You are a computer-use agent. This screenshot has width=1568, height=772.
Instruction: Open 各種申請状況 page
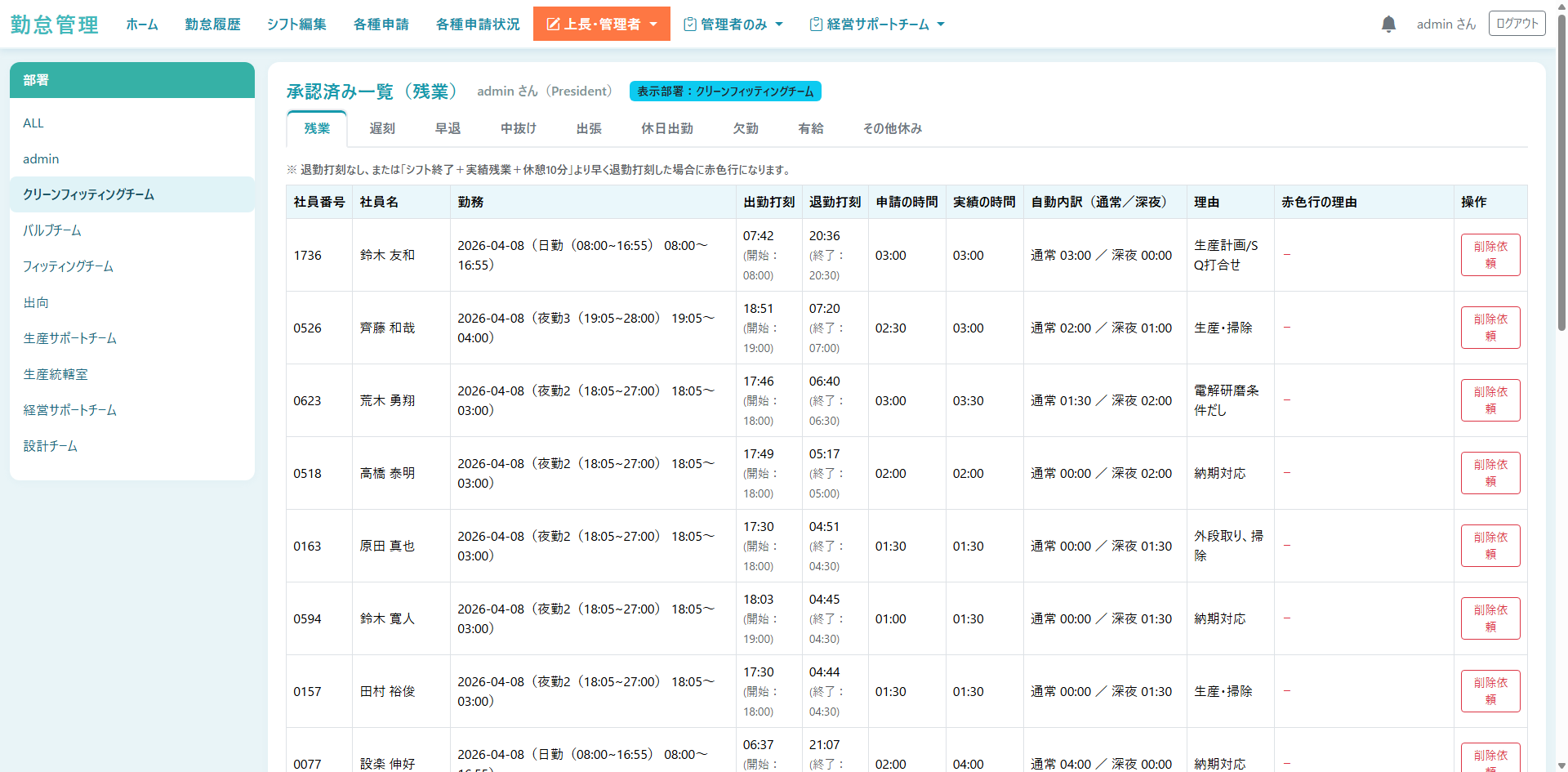pyautogui.click(x=478, y=25)
